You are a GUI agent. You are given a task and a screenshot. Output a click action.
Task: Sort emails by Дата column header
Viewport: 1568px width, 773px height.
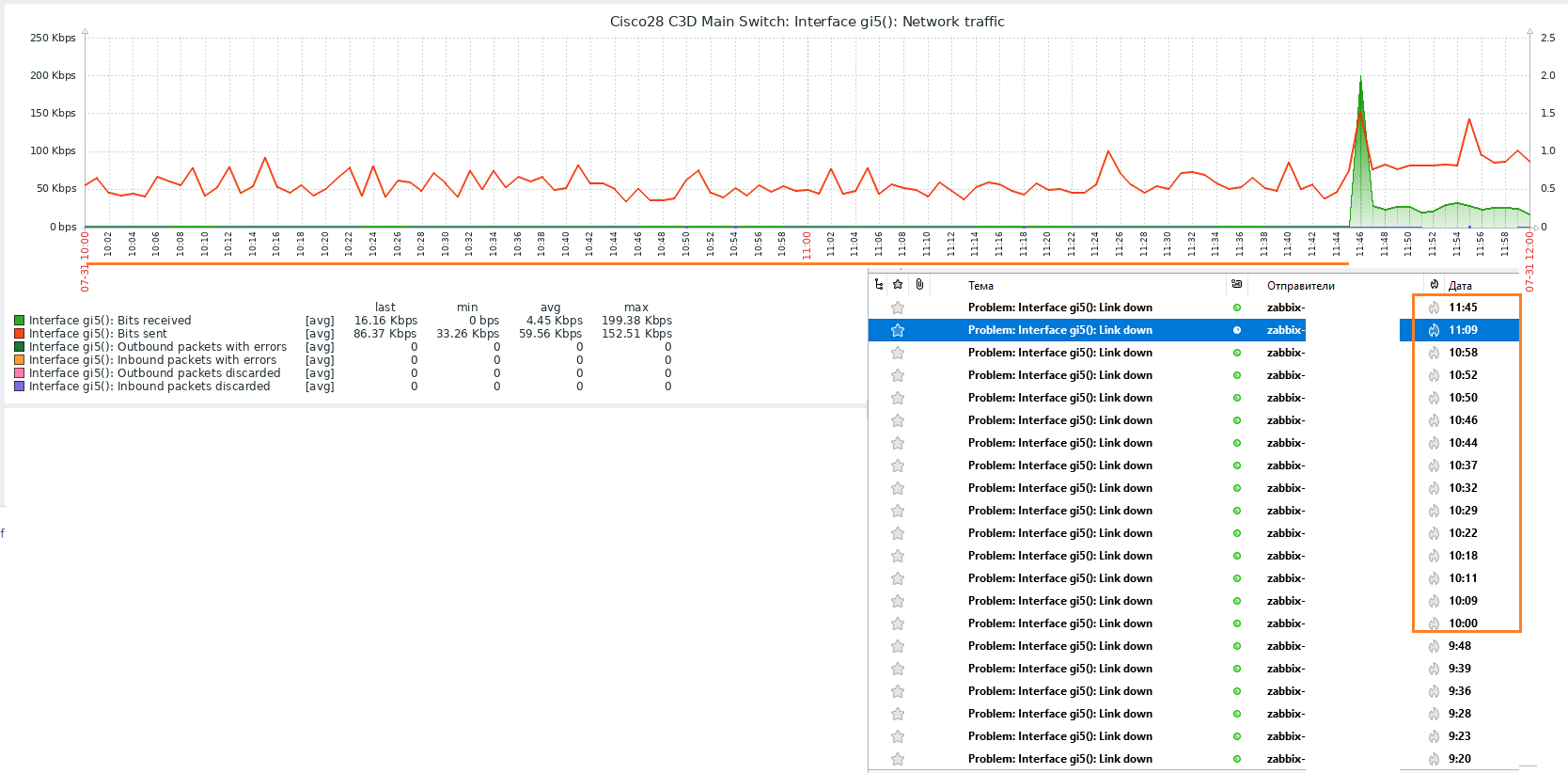(1460, 286)
